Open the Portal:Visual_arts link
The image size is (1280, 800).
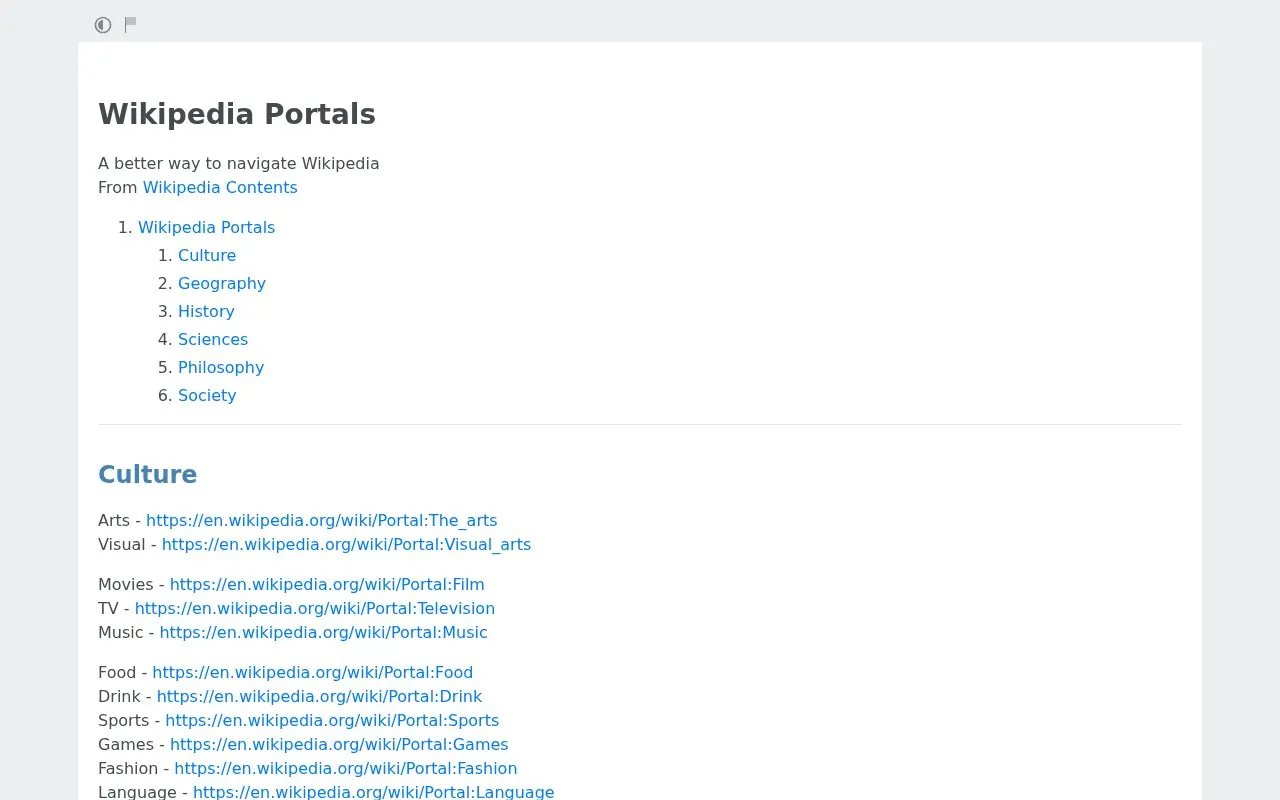point(346,544)
